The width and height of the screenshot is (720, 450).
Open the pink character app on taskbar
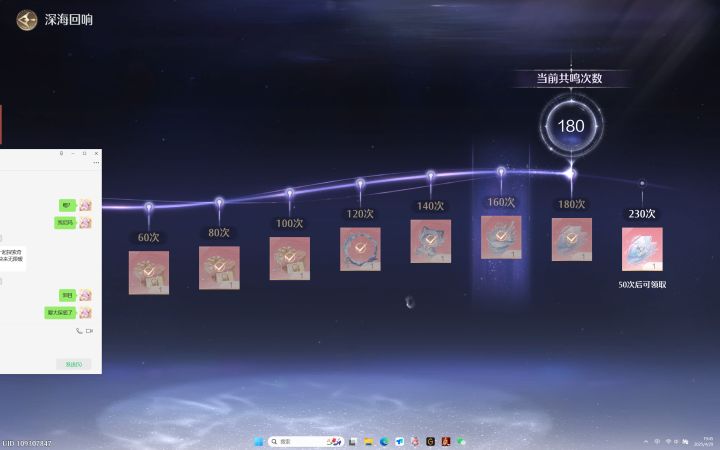(415, 442)
